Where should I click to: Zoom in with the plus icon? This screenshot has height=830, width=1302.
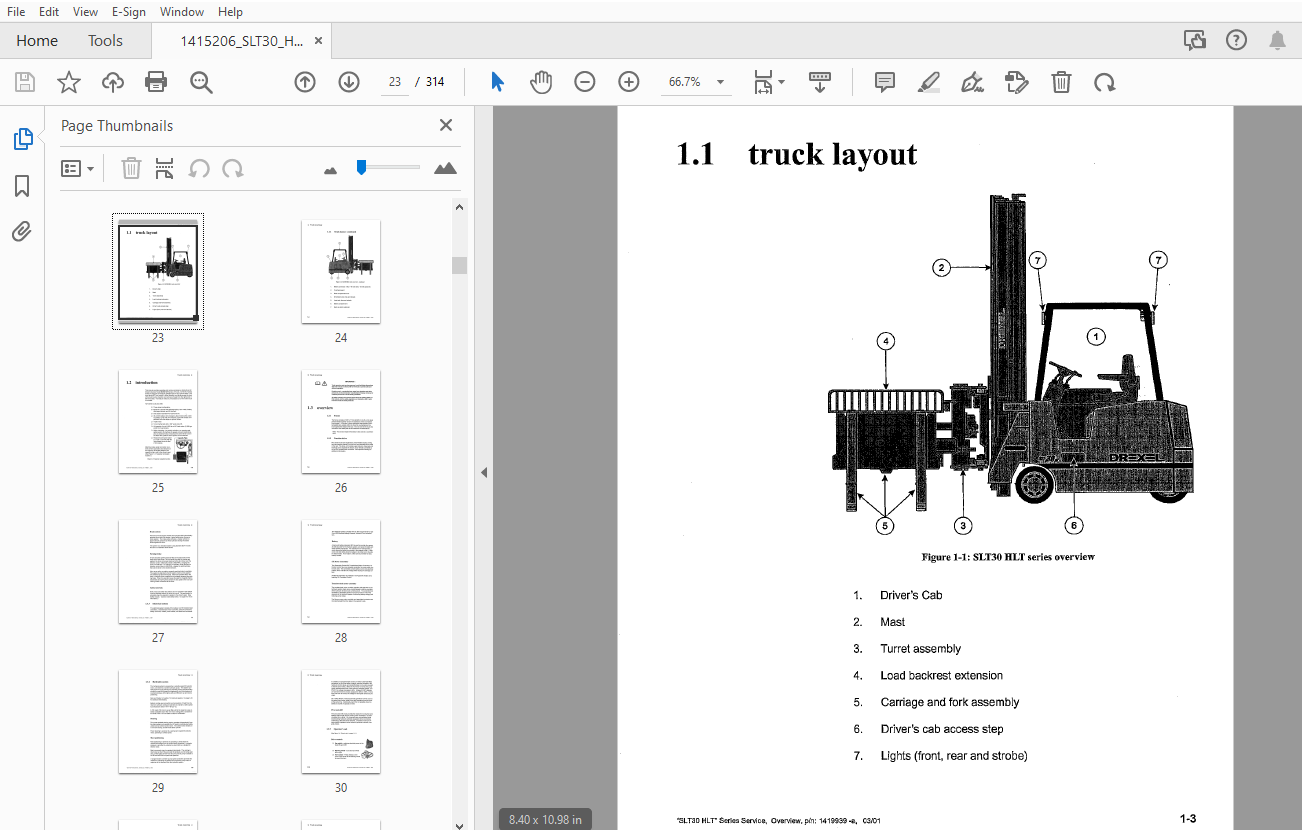pyautogui.click(x=629, y=82)
